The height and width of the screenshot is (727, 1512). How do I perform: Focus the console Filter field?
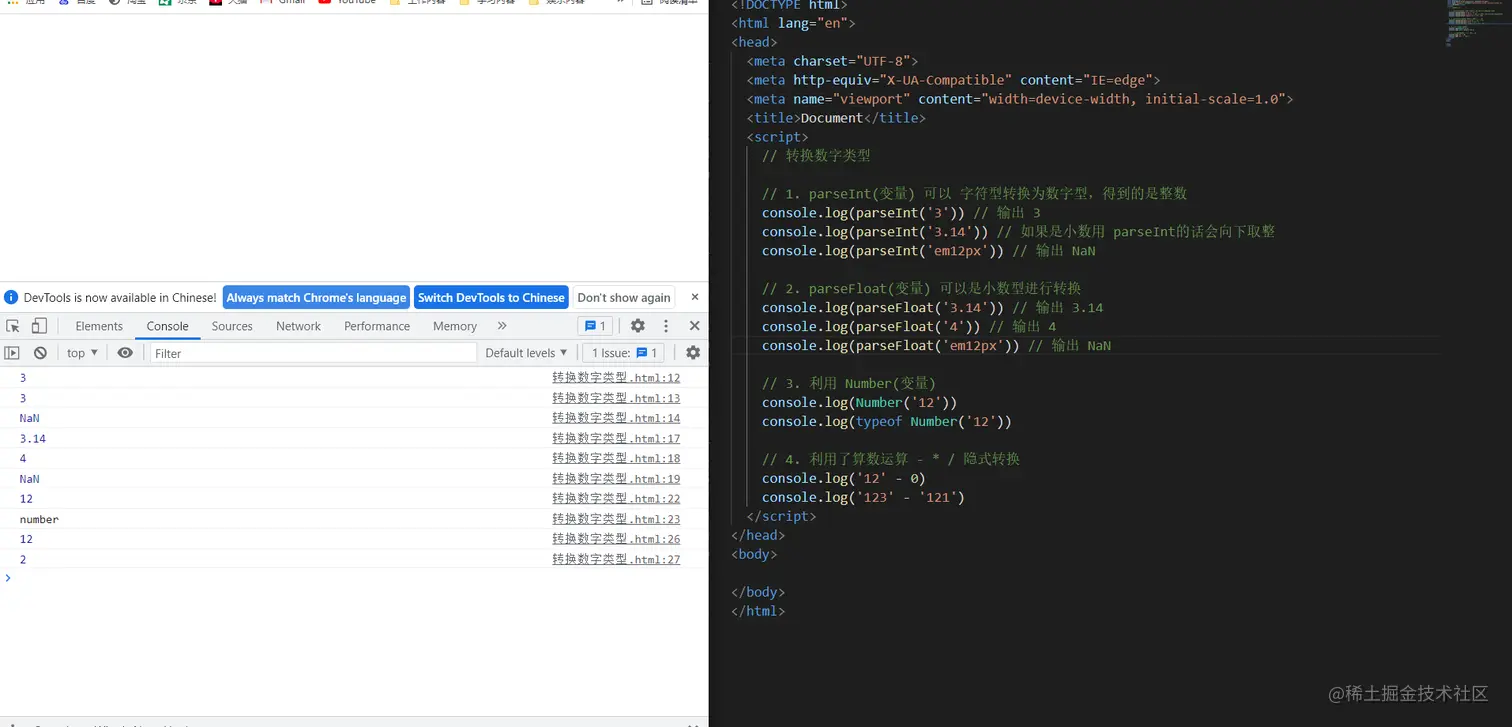pyautogui.click(x=313, y=353)
